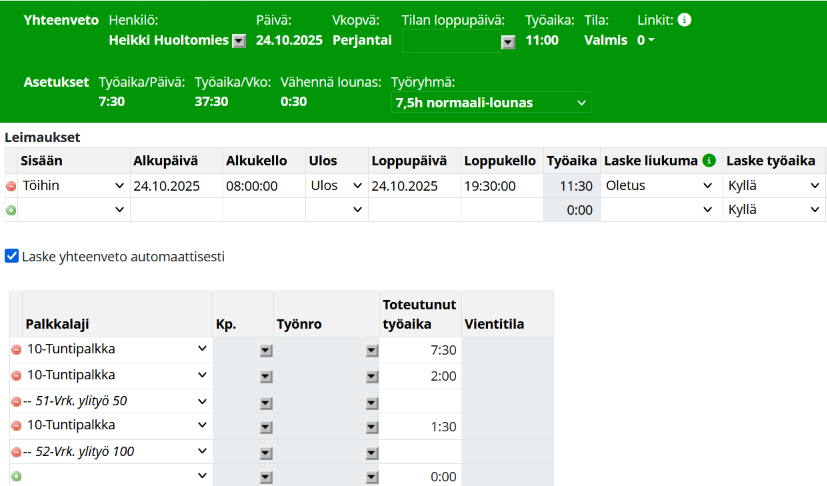
Task: Remove the 52-Vrk. ylityö 100 row
Action: click(16, 452)
